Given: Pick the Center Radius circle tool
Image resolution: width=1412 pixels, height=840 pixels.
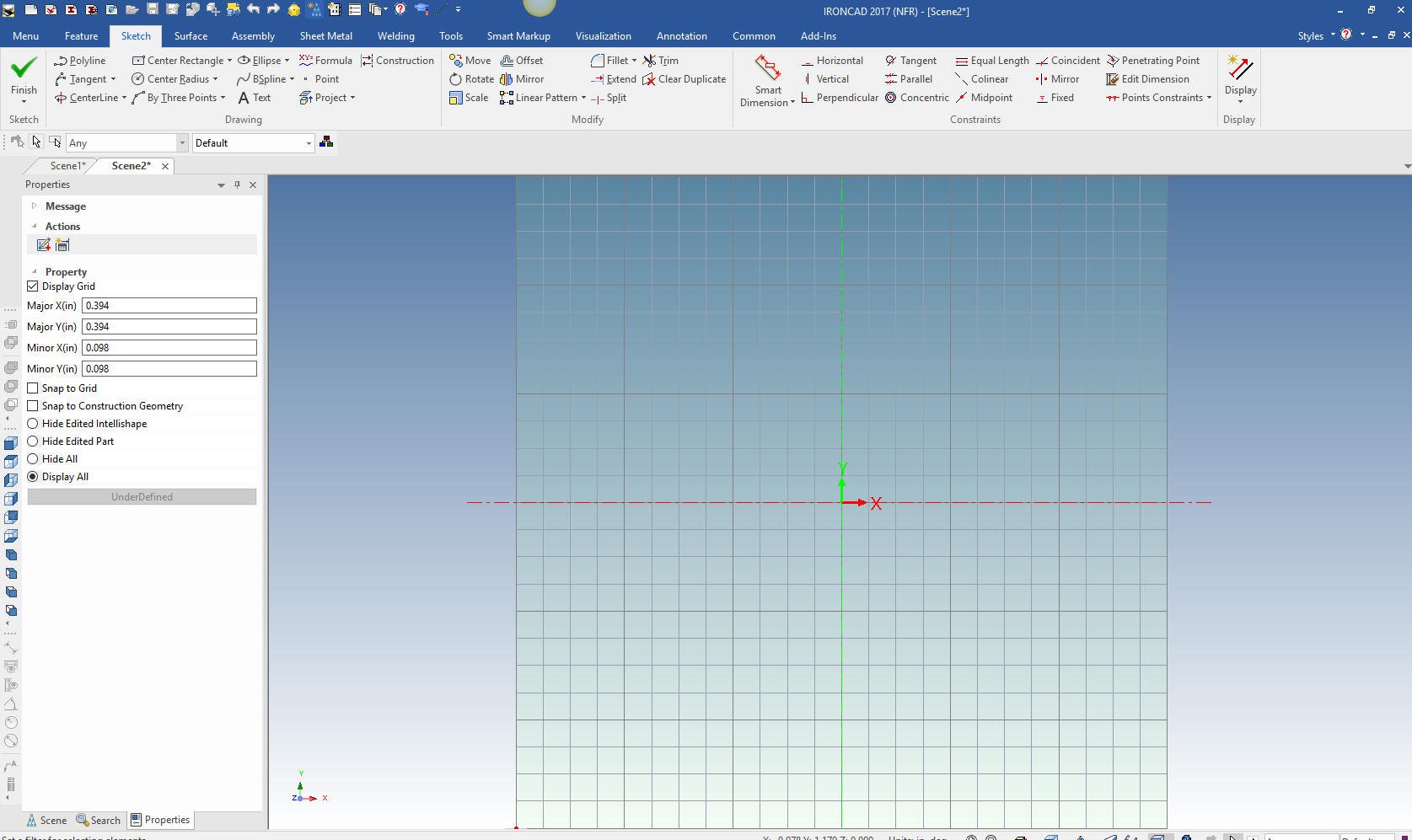Looking at the screenshot, I should (x=170, y=79).
